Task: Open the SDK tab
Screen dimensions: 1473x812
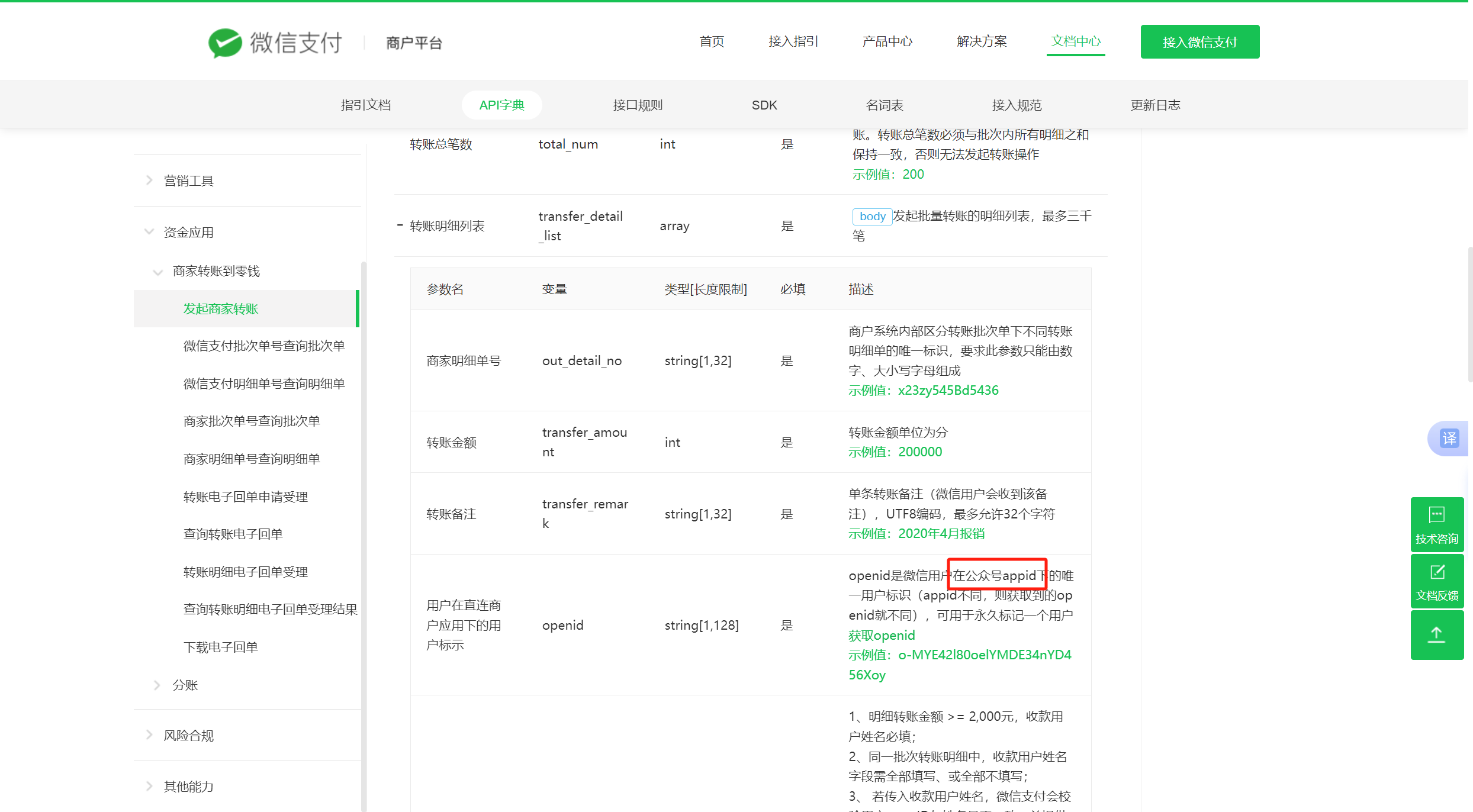Action: pyautogui.click(x=764, y=105)
